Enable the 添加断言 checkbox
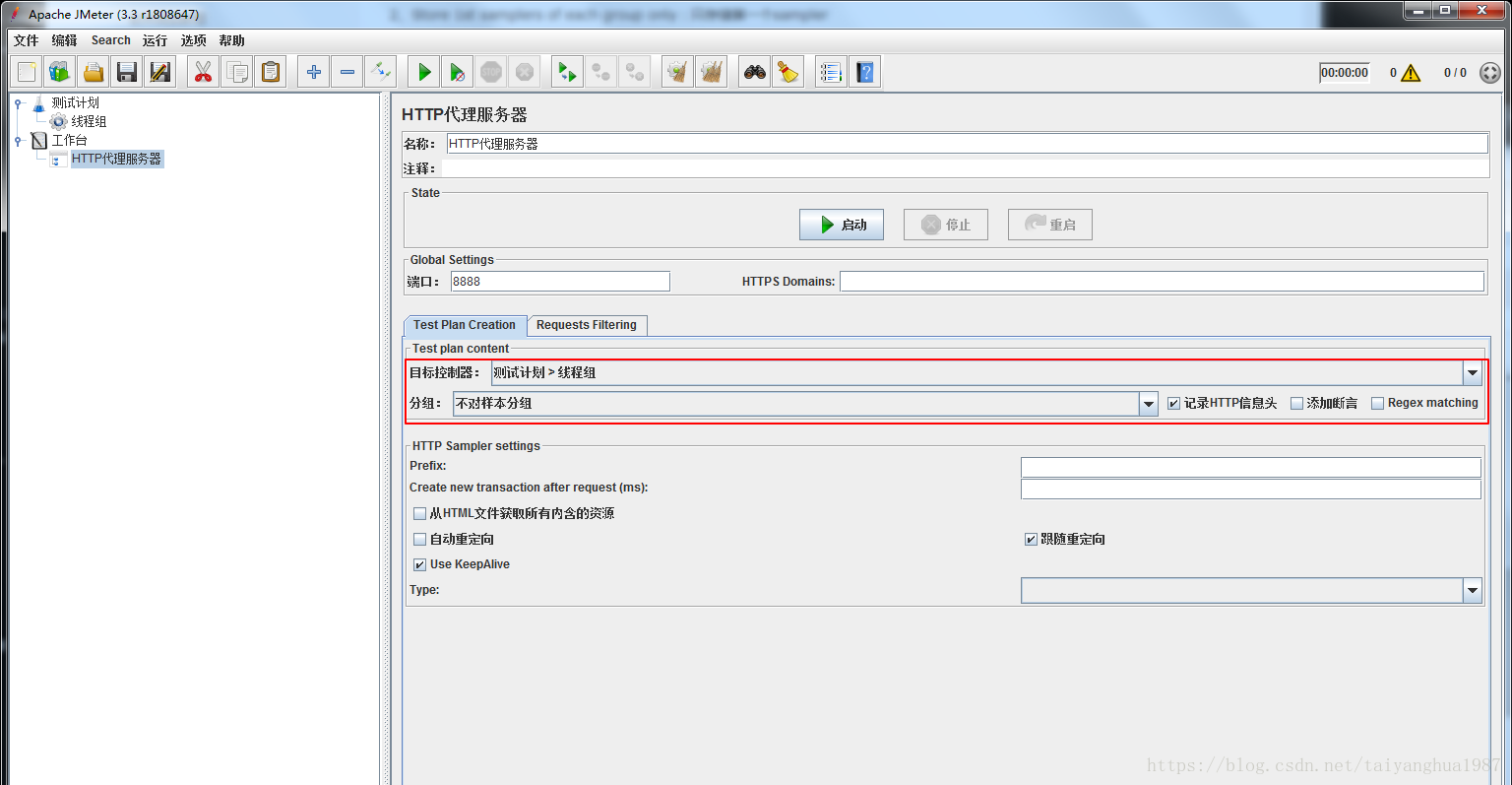The image size is (1512, 785). [x=1296, y=404]
